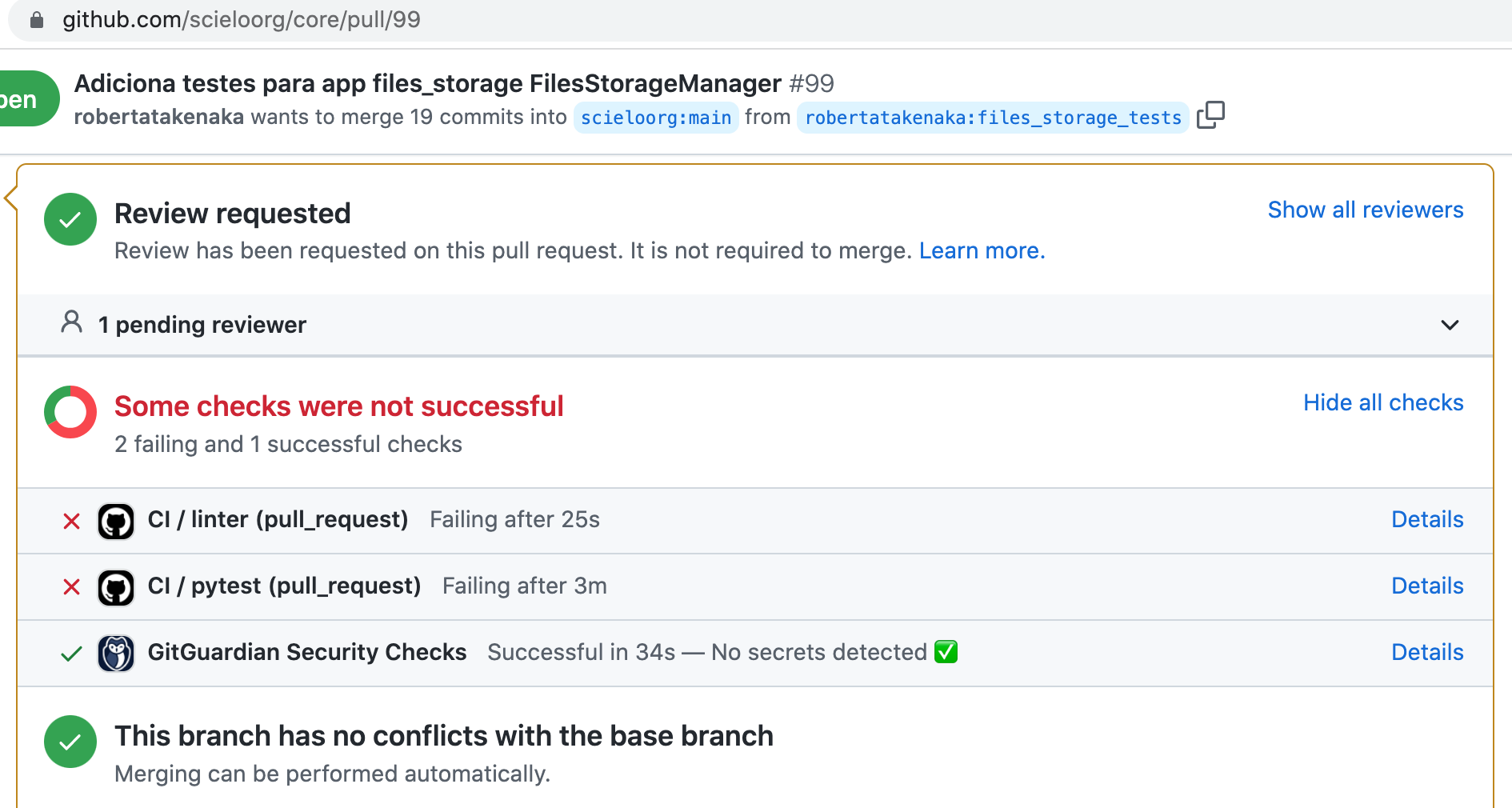Expand the 1 pending reviewer row
The image size is (1512, 808).
pos(202,325)
